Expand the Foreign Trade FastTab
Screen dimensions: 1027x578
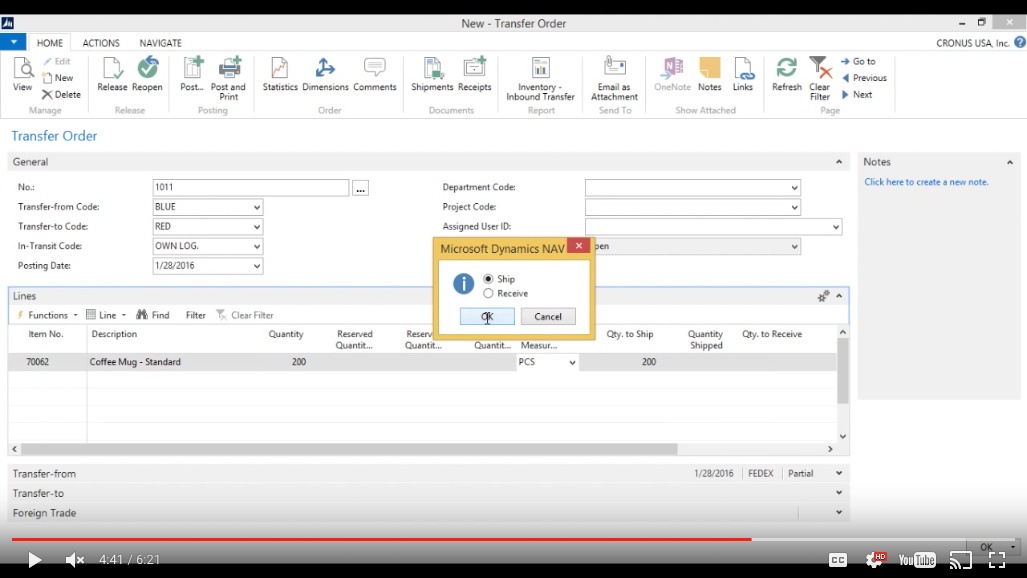(x=838, y=512)
